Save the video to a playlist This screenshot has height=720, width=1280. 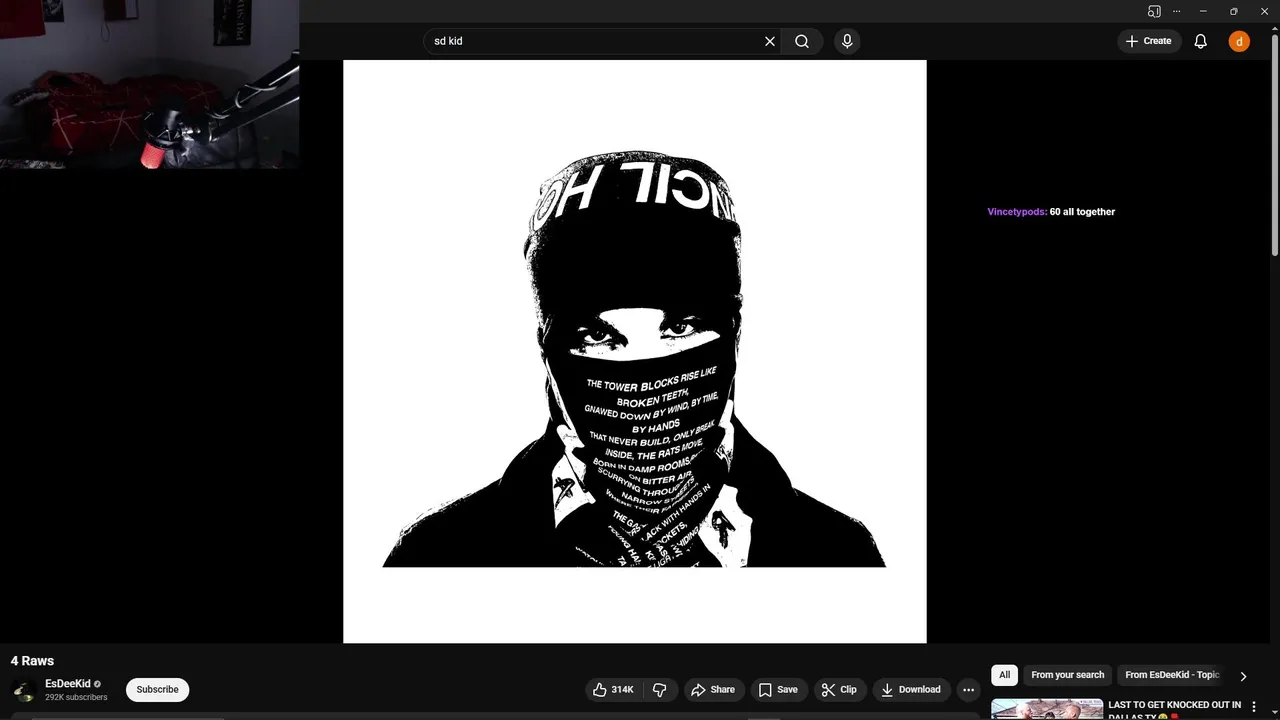pyautogui.click(x=778, y=689)
